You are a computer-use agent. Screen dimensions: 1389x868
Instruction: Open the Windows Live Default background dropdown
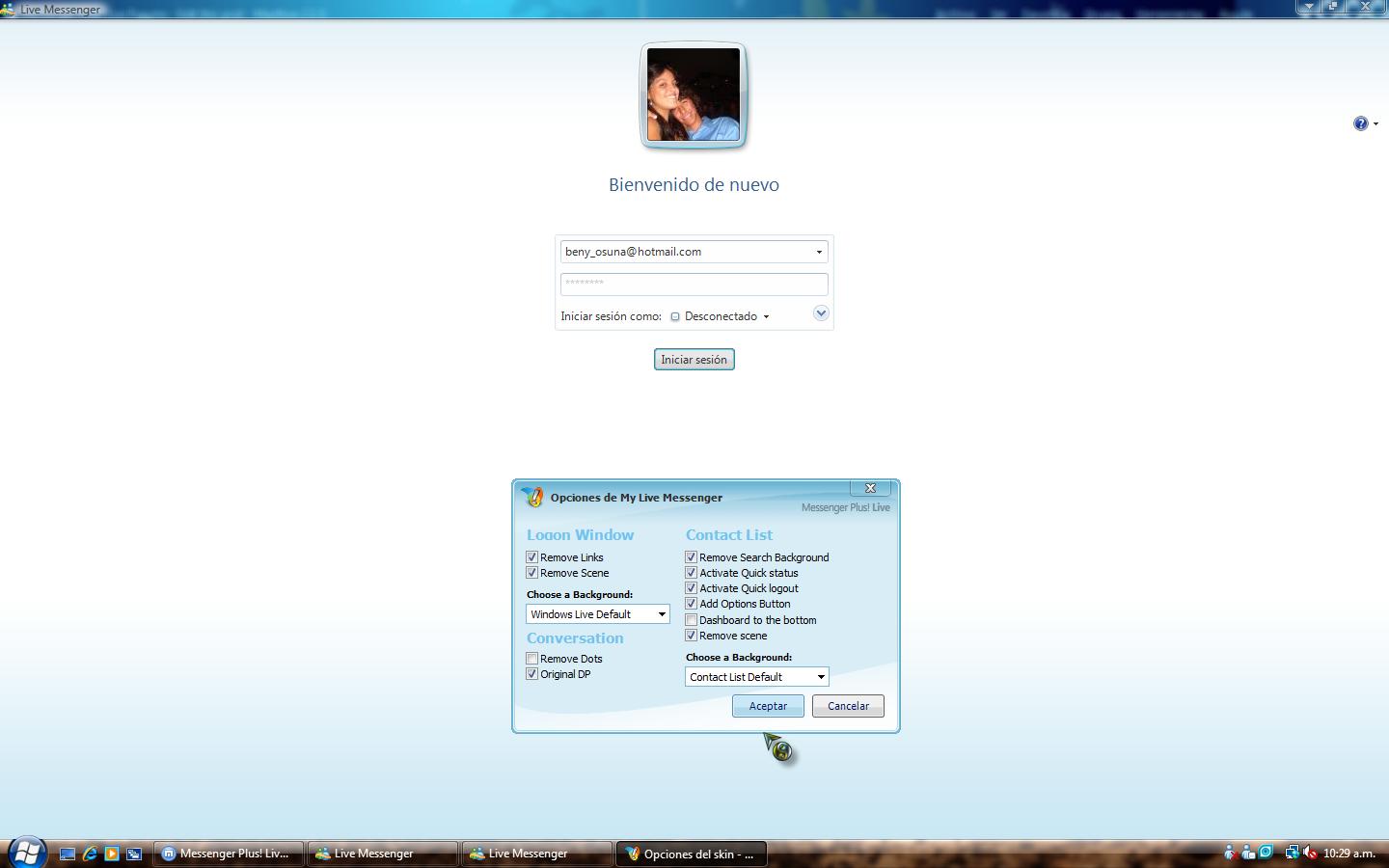[597, 614]
